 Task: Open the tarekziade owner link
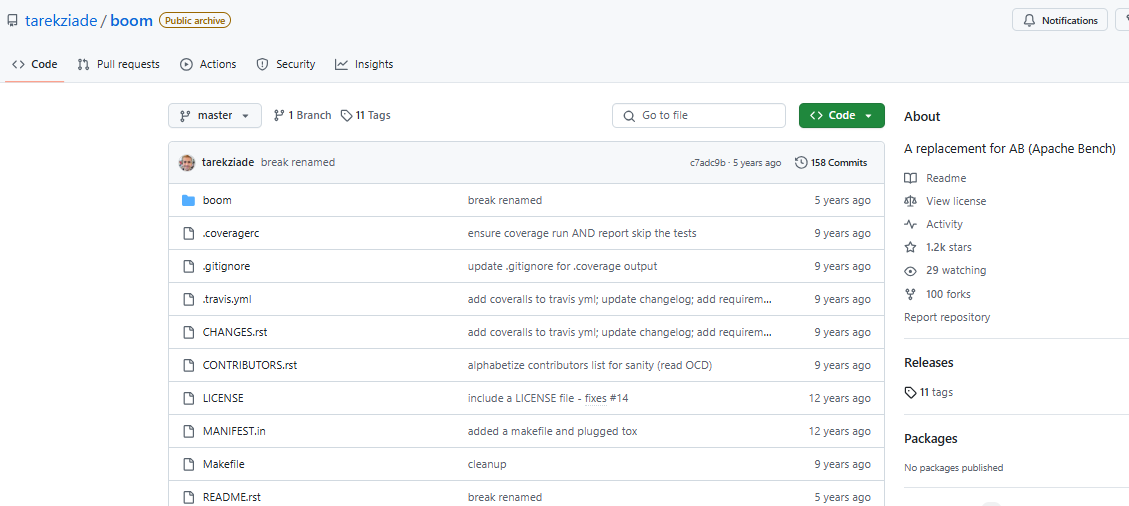click(60, 20)
